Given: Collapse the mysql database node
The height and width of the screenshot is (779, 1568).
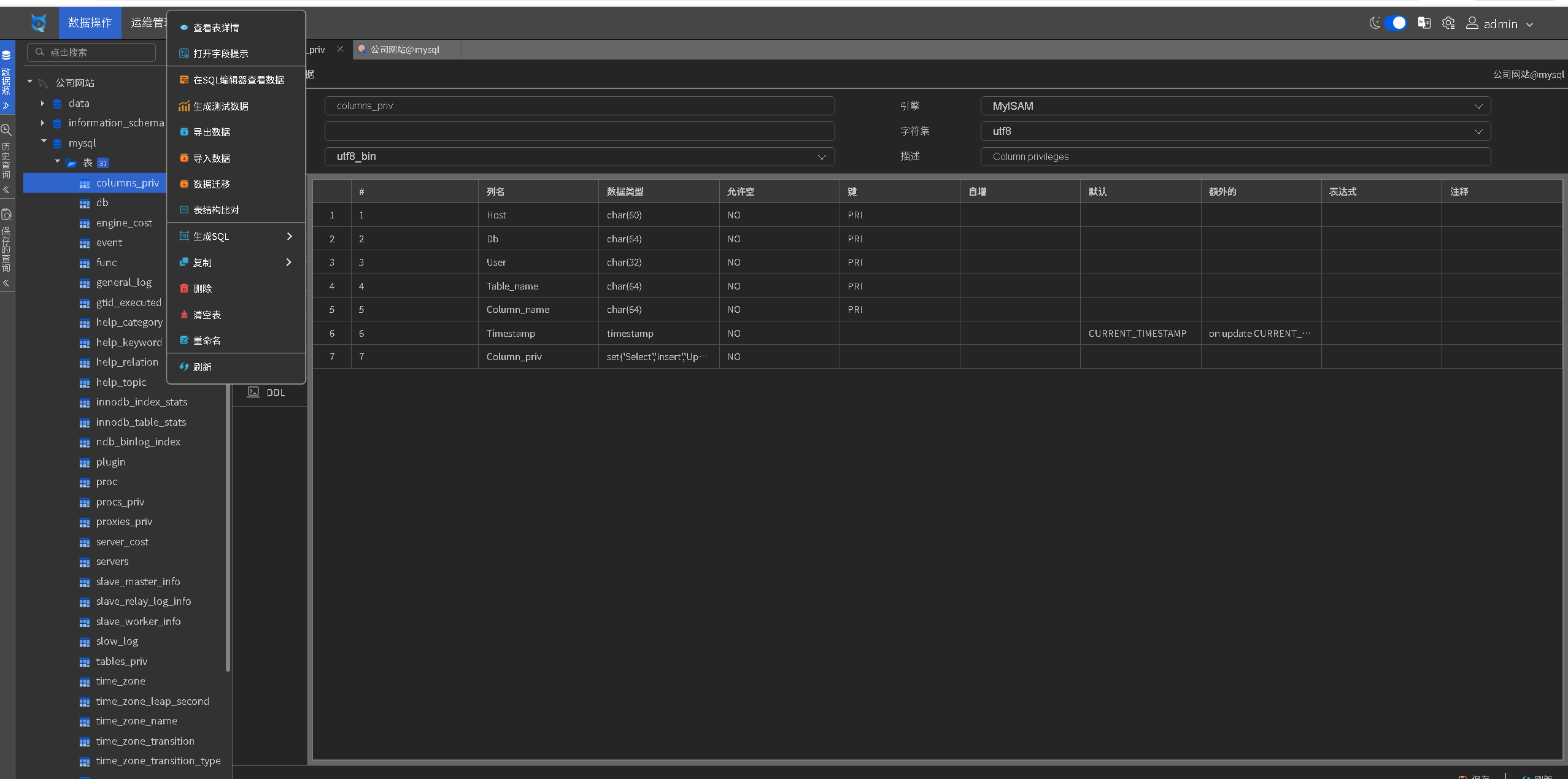Looking at the screenshot, I should [44, 142].
